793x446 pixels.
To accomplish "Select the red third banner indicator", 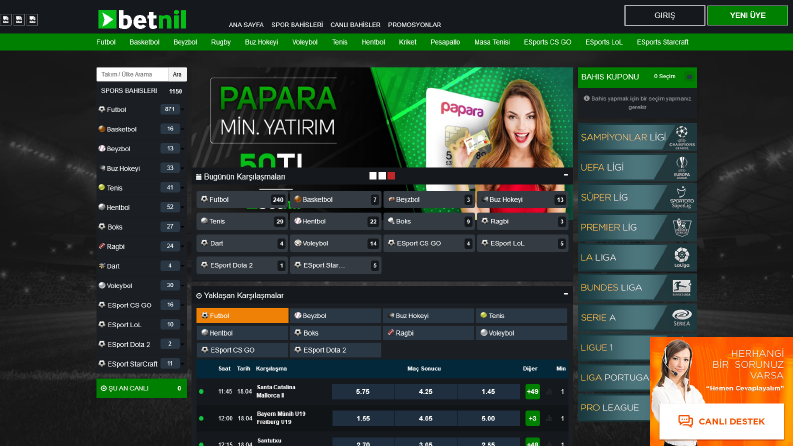I will [x=391, y=176].
